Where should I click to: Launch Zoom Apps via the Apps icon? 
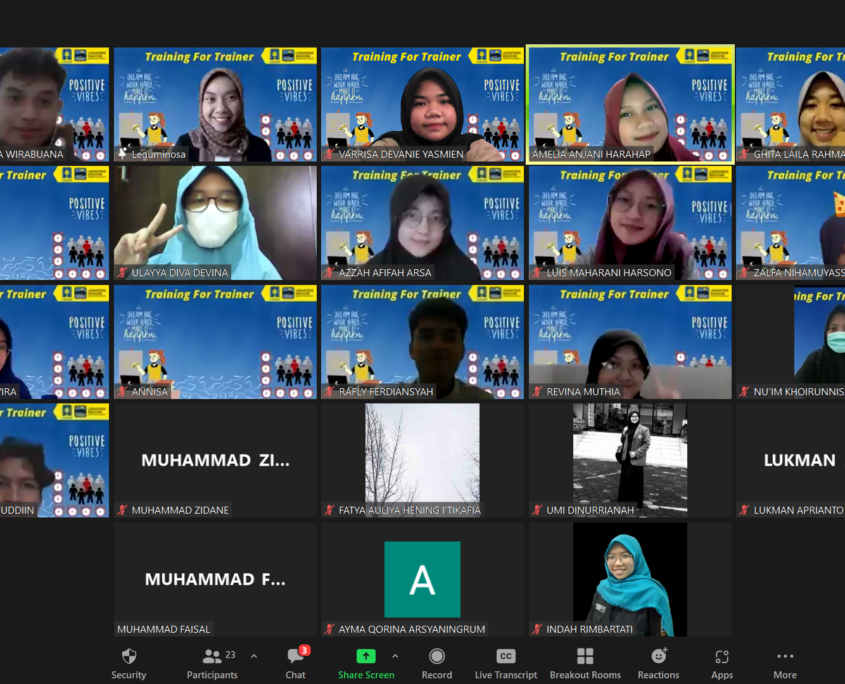(x=721, y=660)
